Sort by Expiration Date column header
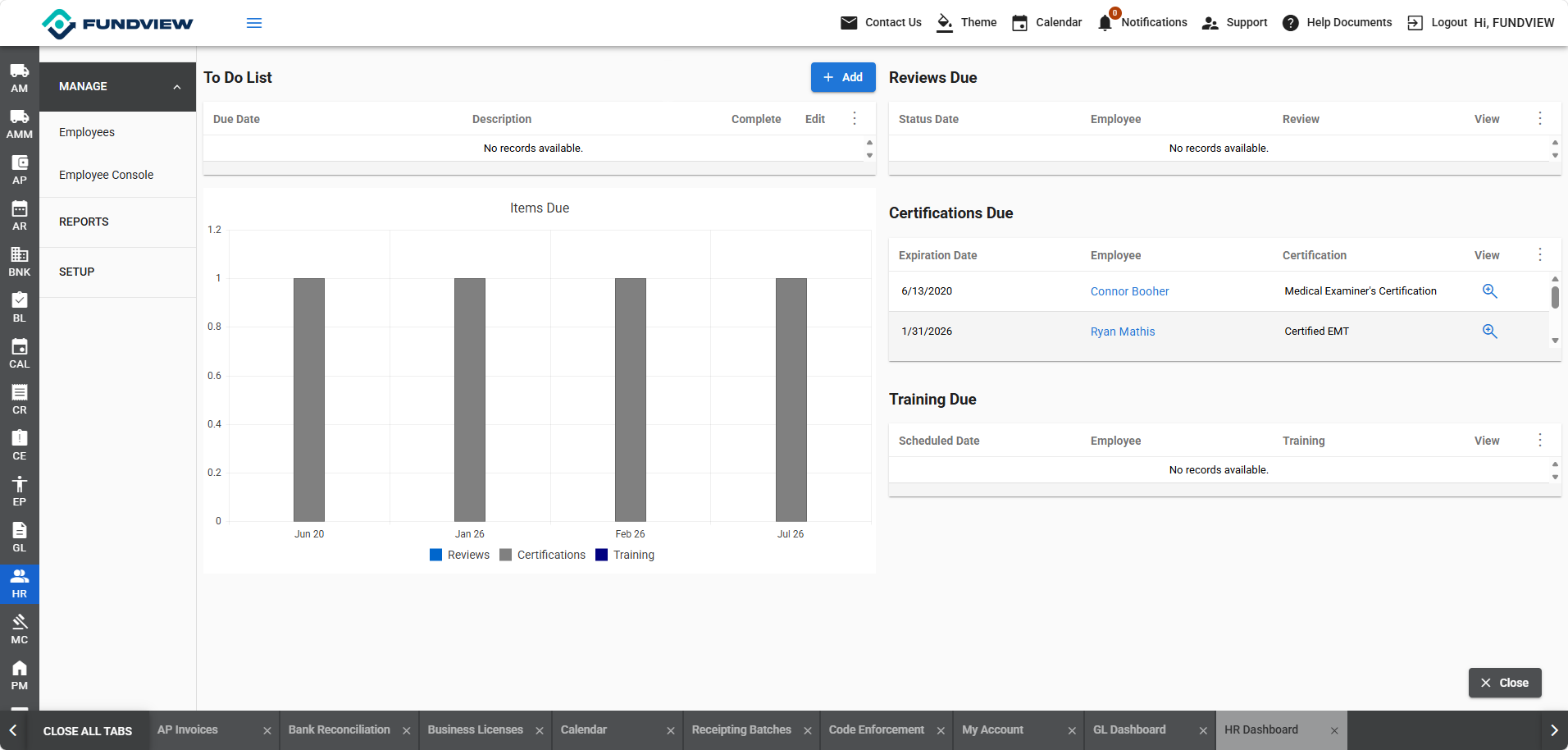The height and width of the screenshot is (750, 1568). (x=937, y=255)
